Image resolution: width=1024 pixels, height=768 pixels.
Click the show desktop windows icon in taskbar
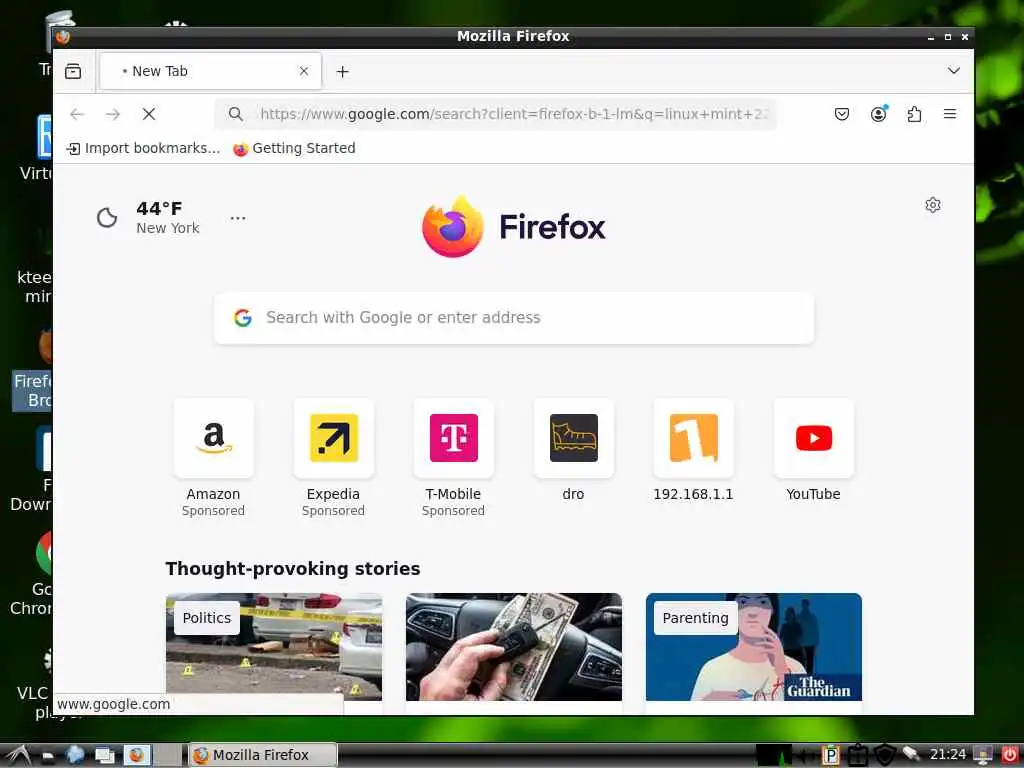(x=104, y=755)
